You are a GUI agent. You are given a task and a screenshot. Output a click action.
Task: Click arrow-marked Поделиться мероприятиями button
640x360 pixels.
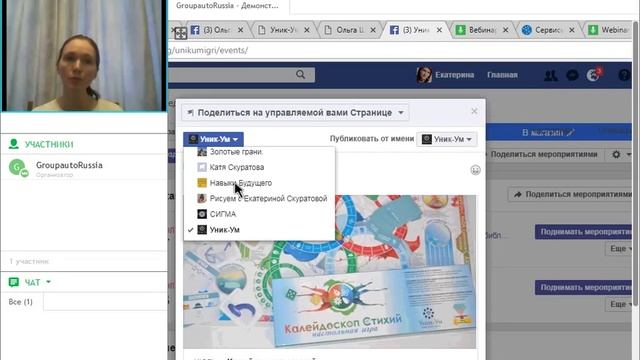[x=571, y=194]
